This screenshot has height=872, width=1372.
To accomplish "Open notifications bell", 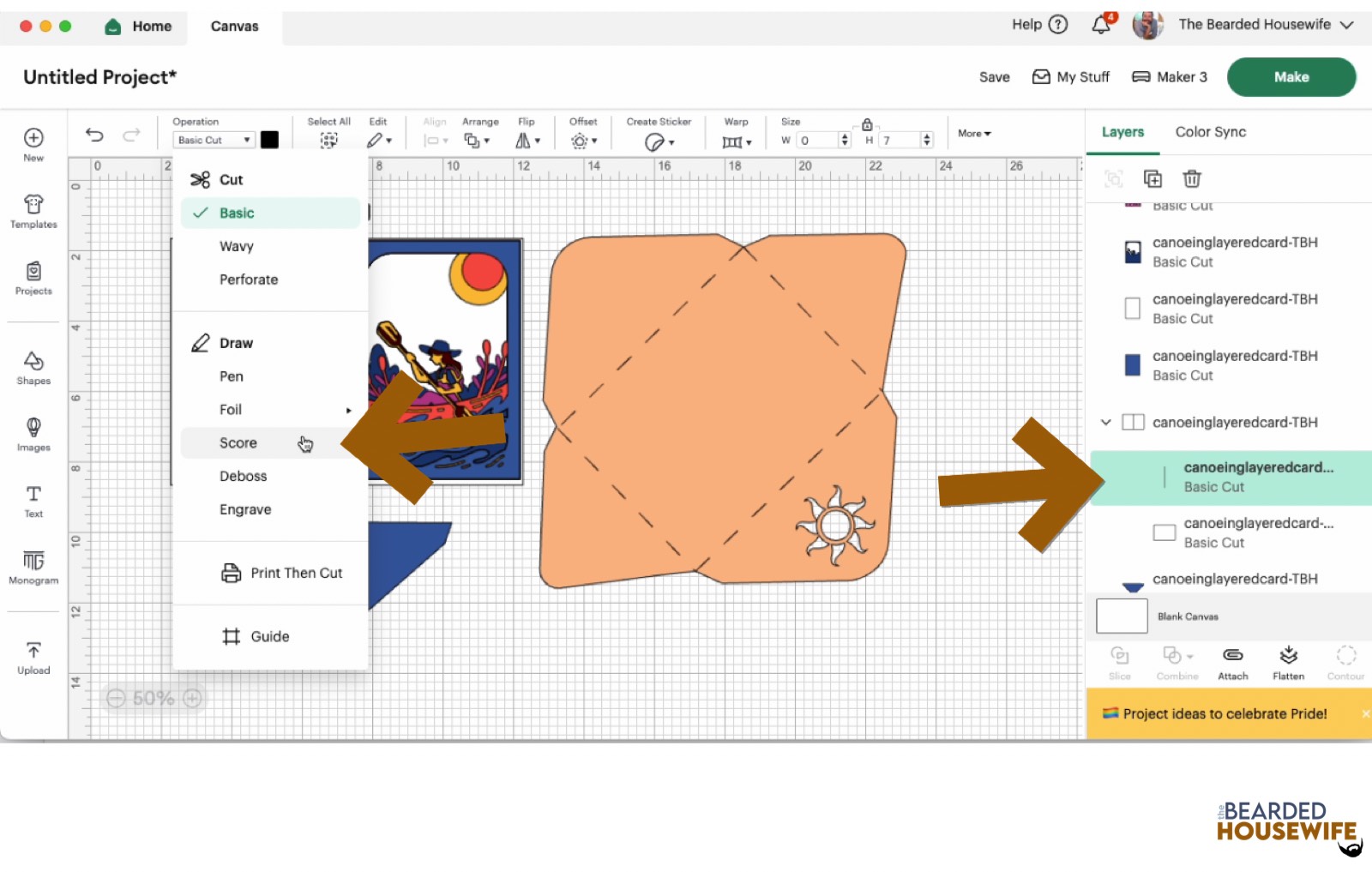I will (x=1102, y=24).
